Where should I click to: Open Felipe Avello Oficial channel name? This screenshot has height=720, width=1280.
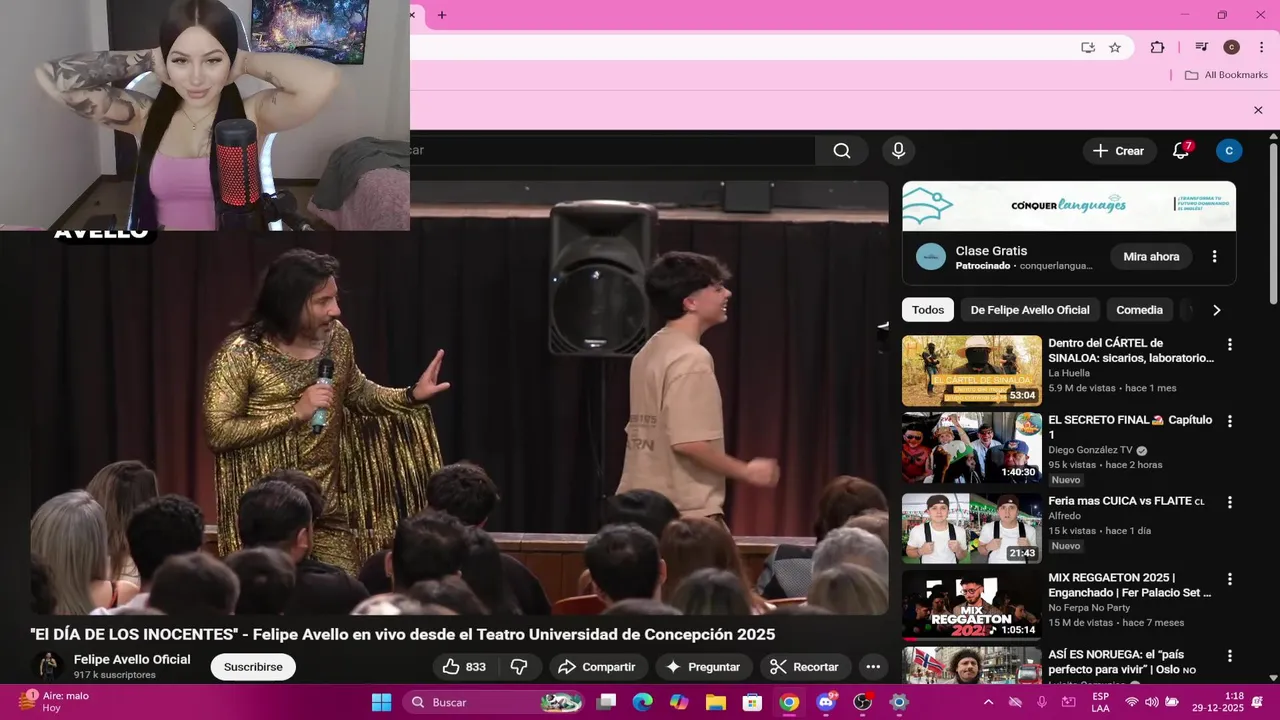132,660
